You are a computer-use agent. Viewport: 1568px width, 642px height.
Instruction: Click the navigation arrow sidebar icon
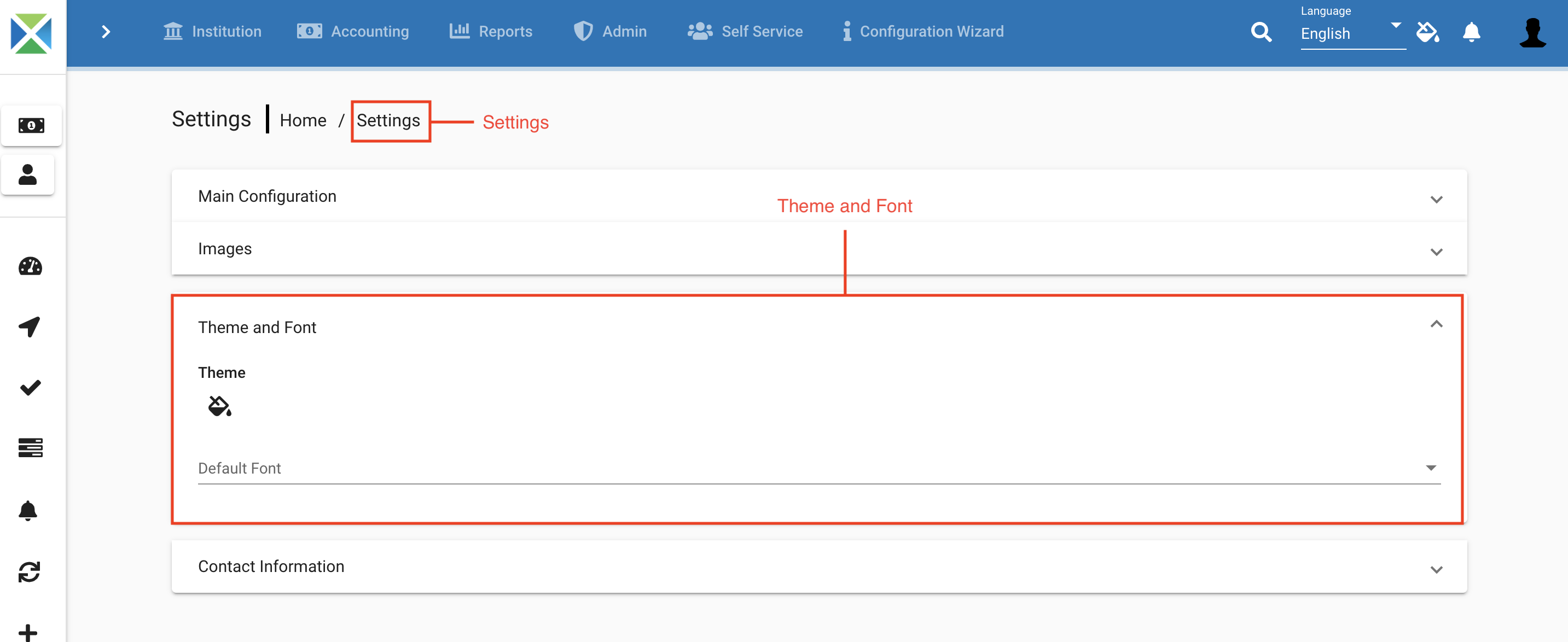[x=30, y=326]
